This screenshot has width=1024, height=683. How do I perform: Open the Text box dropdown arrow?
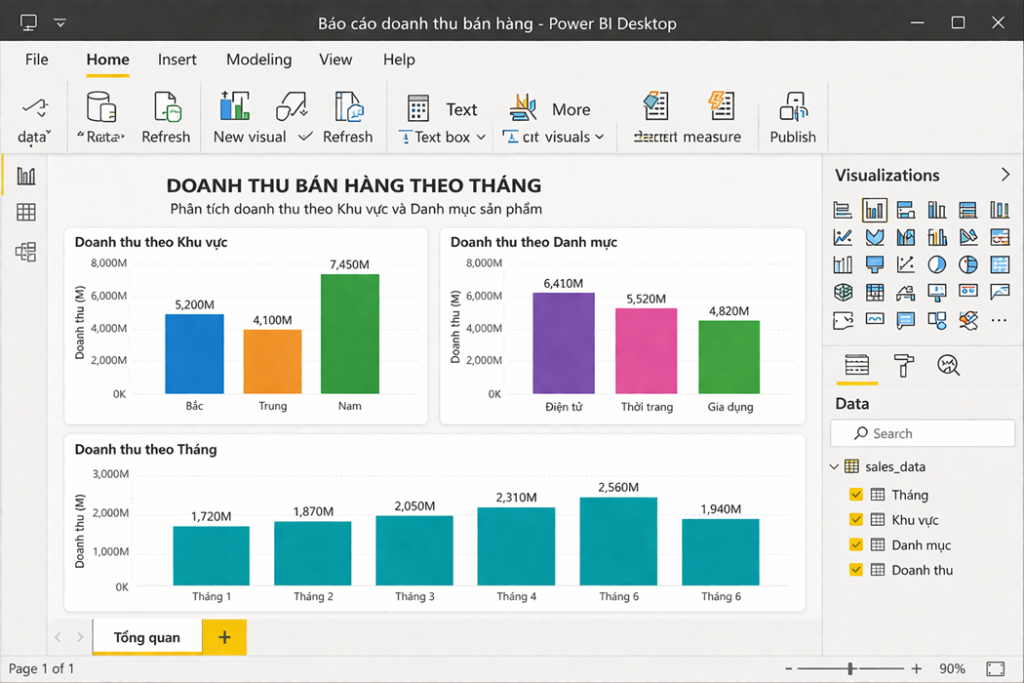coord(481,137)
